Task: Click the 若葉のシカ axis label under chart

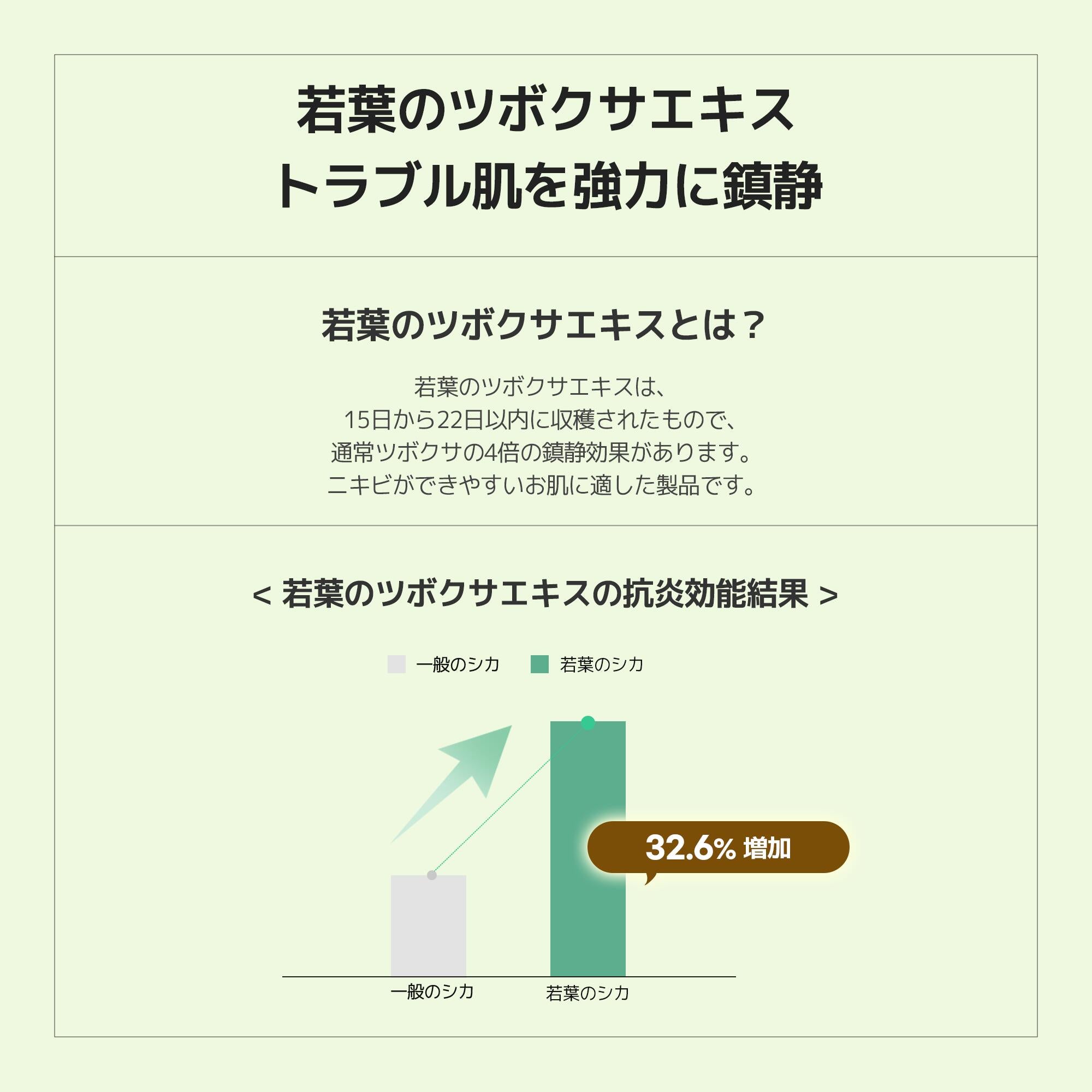Action: (588, 993)
